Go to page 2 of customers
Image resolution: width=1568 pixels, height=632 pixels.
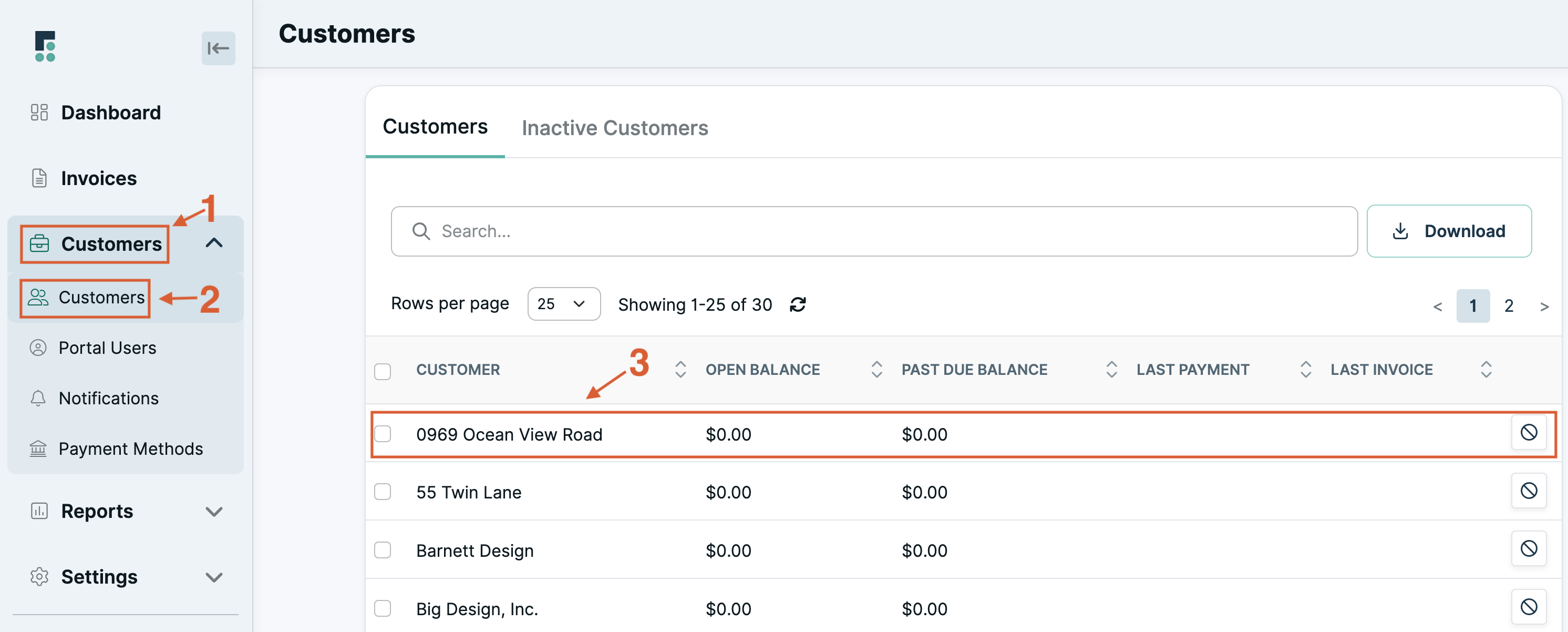[x=1509, y=305]
